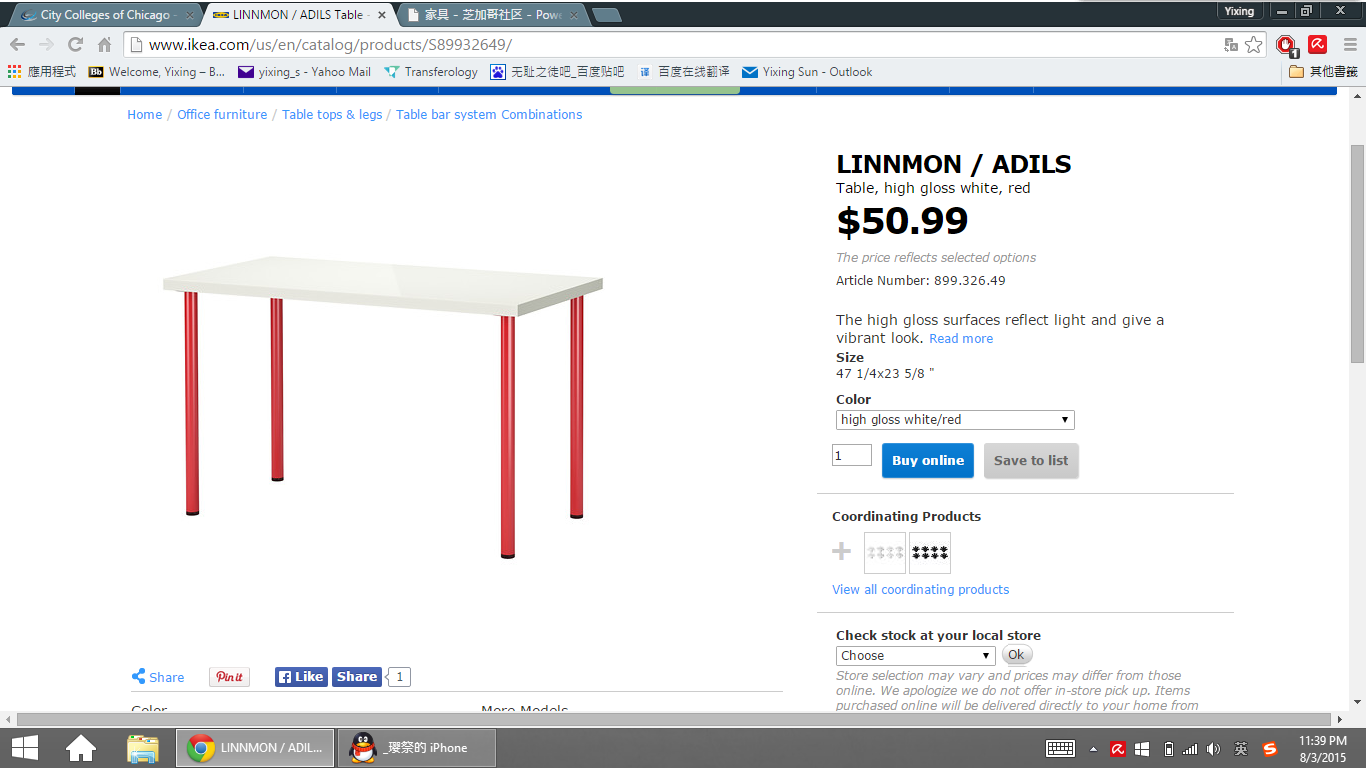Switch to the 家具 - 芝加哥社区 tab
Screen dimensions: 1366x768
pos(492,15)
